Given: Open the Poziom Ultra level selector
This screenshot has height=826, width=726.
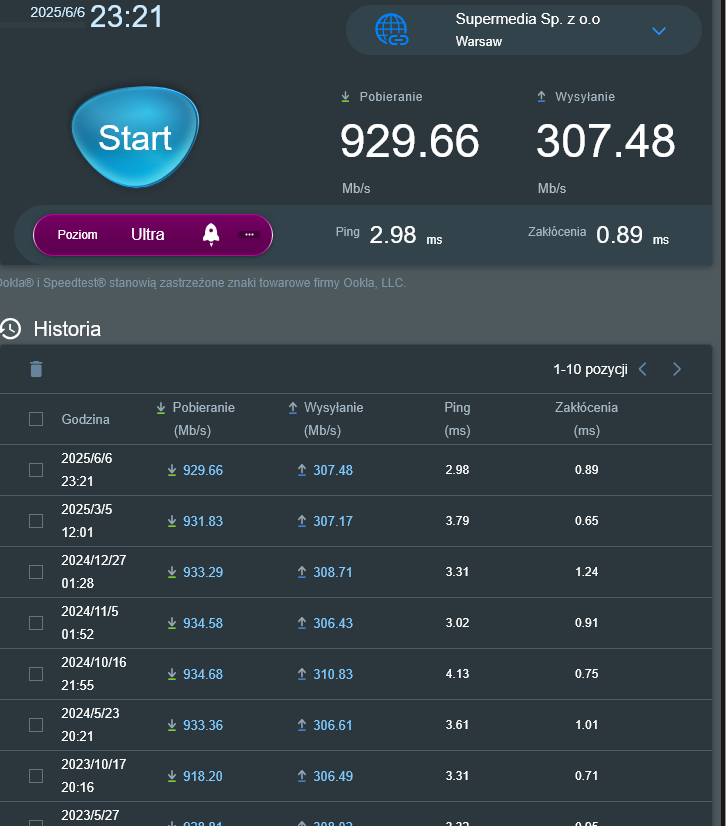Looking at the screenshot, I should point(147,234).
